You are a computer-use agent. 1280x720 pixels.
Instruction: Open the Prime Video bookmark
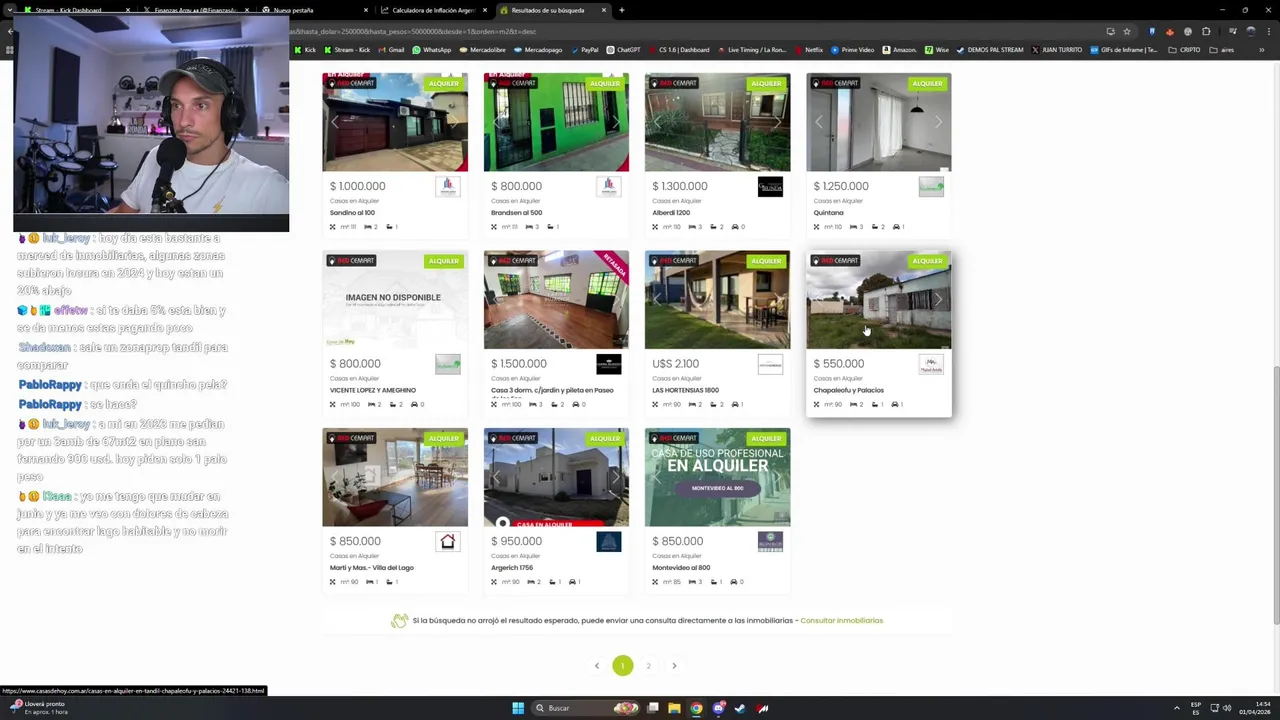click(x=852, y=50)
